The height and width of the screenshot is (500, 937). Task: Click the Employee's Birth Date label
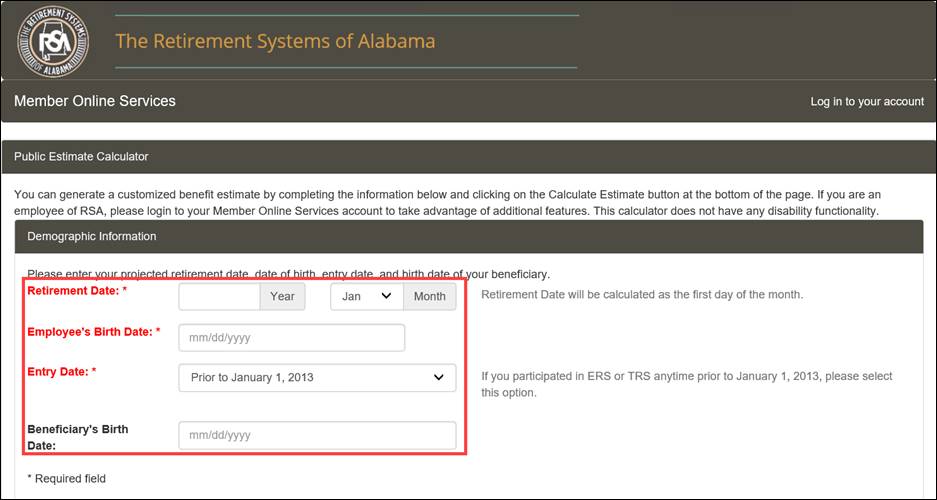coord(93,332)
